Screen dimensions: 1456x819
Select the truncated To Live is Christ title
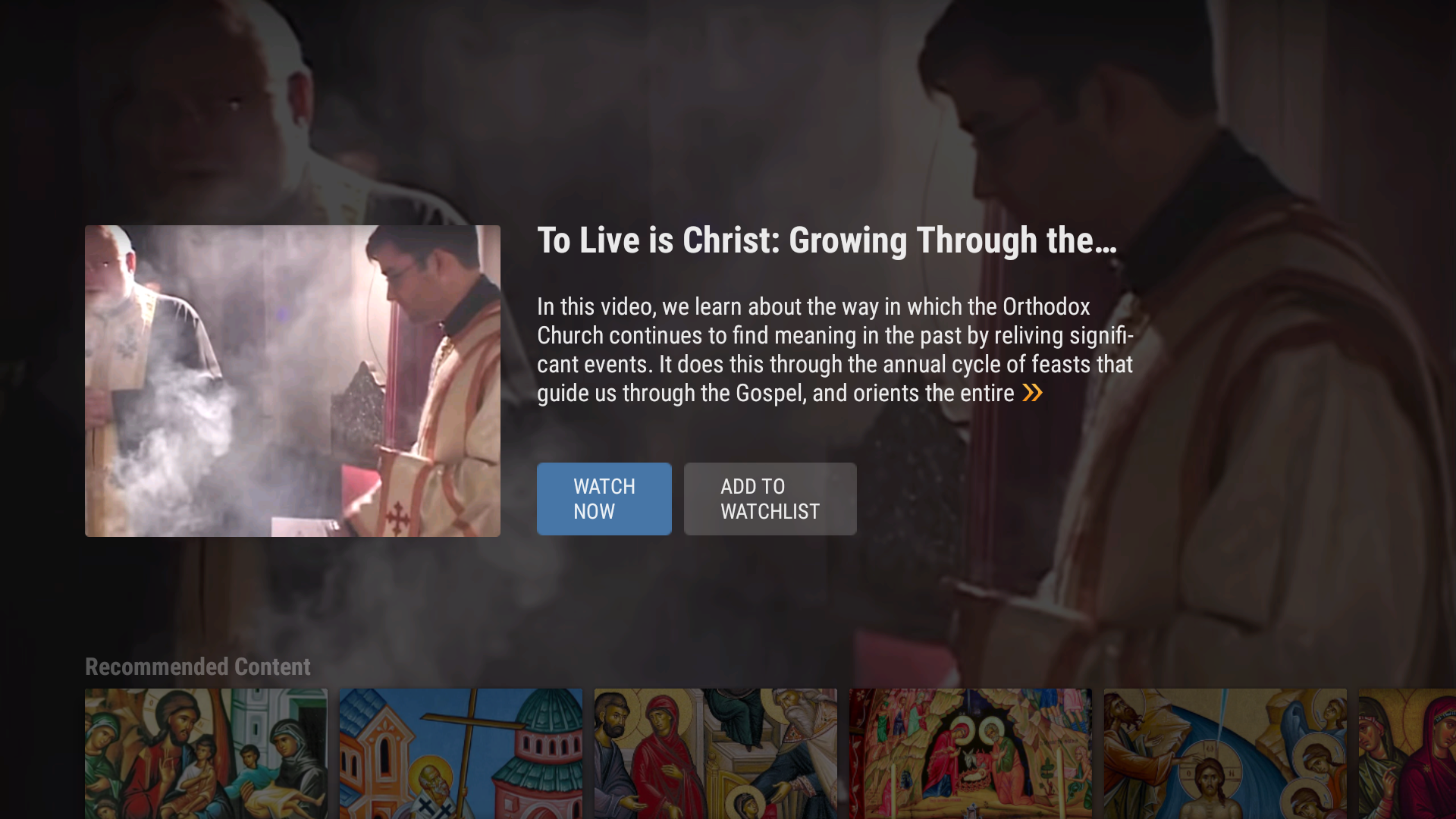coord(827,240)
